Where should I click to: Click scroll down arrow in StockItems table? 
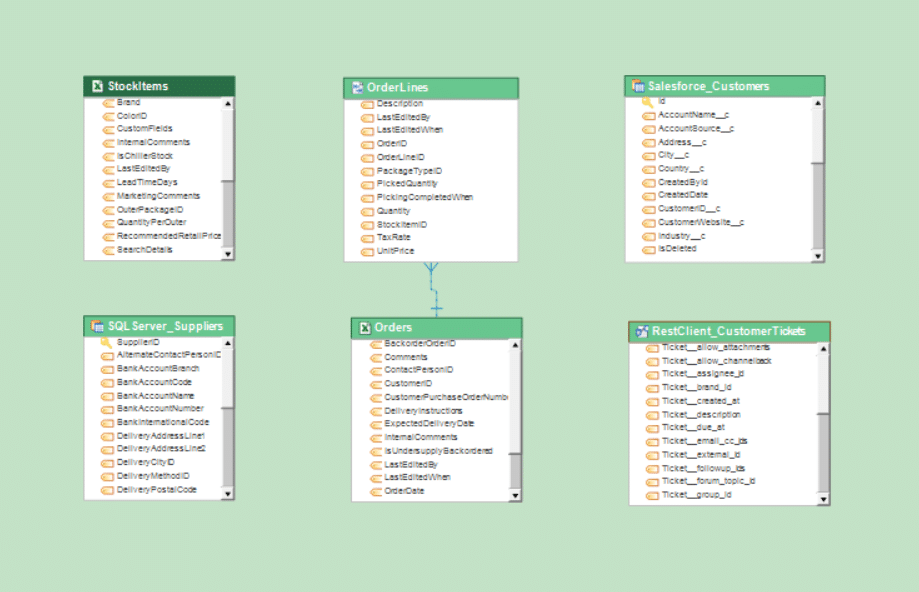[x=227, y=254]
